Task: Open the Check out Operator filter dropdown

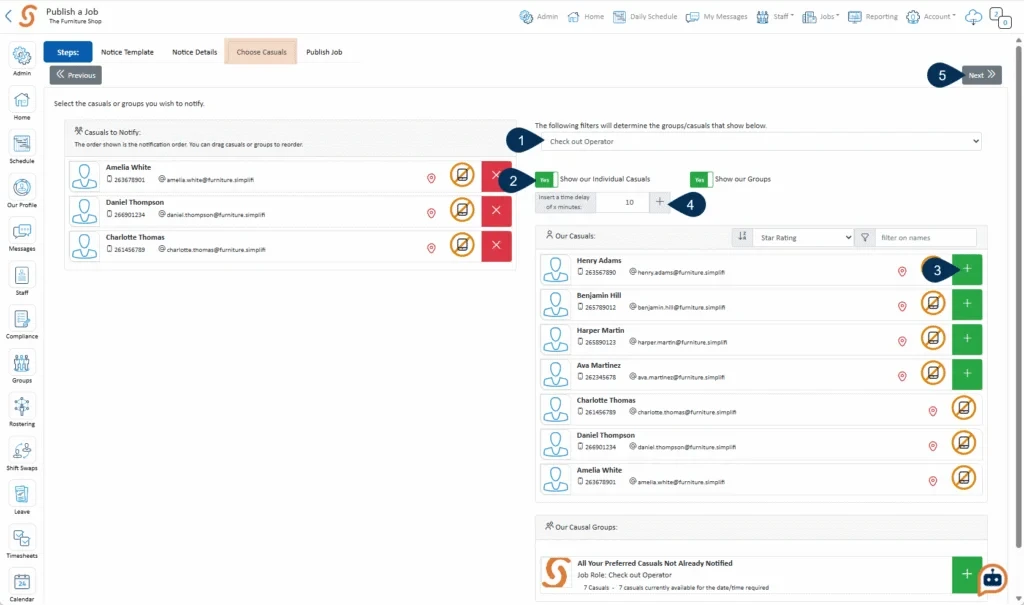Action: click(761, 141)
